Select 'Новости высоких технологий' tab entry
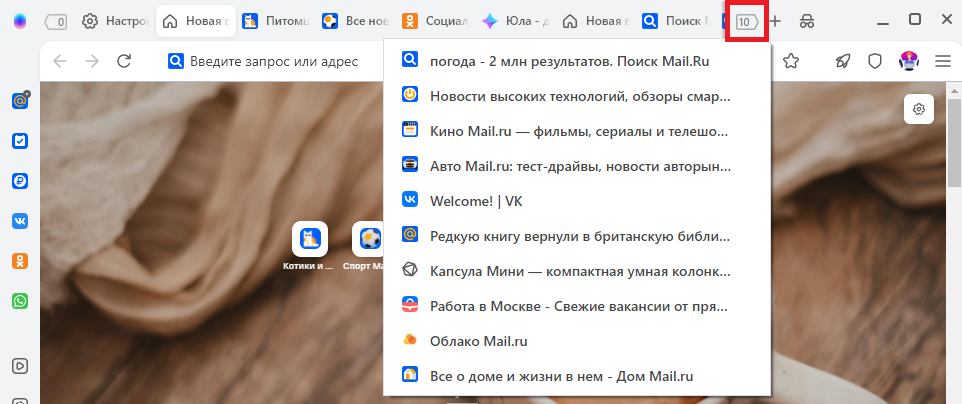 [x=577, y=96]
